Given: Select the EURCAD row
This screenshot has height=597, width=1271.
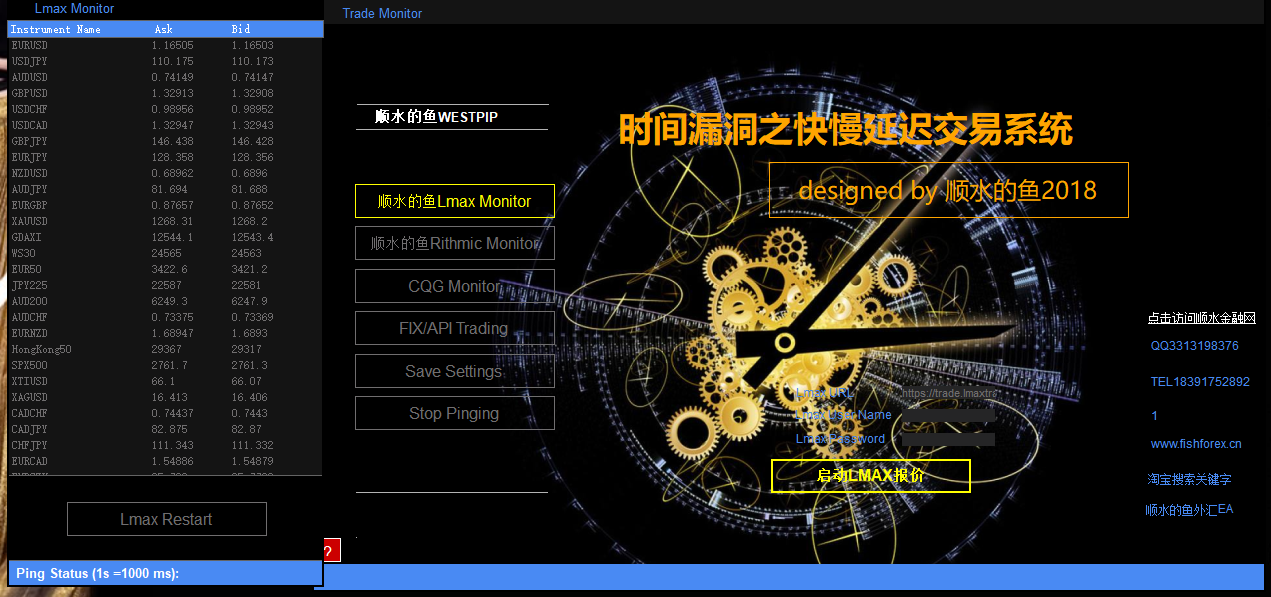Looking at the screenshot, I should click(x=165, y=461).
